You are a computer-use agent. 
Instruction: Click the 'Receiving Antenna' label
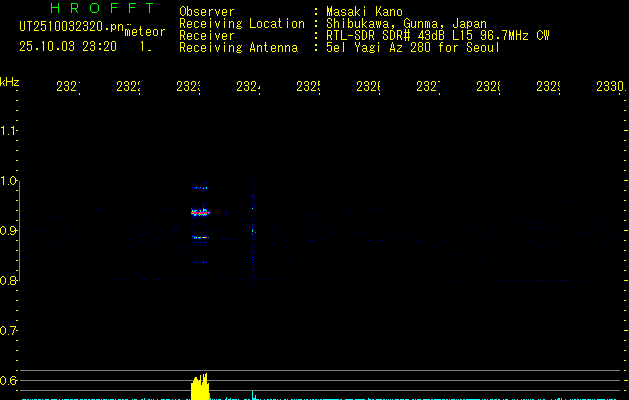pyautogui.click(x=238, y=47)
